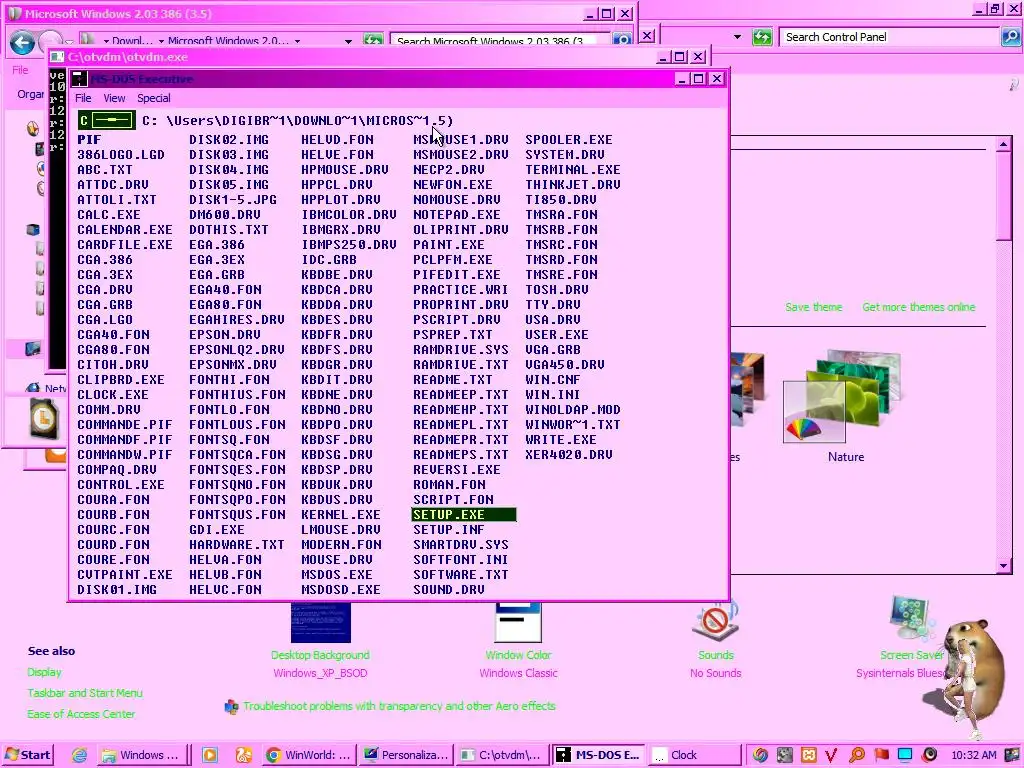Open Troubleshoot problems with transparency link
Viewport: 1024px width, 768px height.
tap(399, 706)
